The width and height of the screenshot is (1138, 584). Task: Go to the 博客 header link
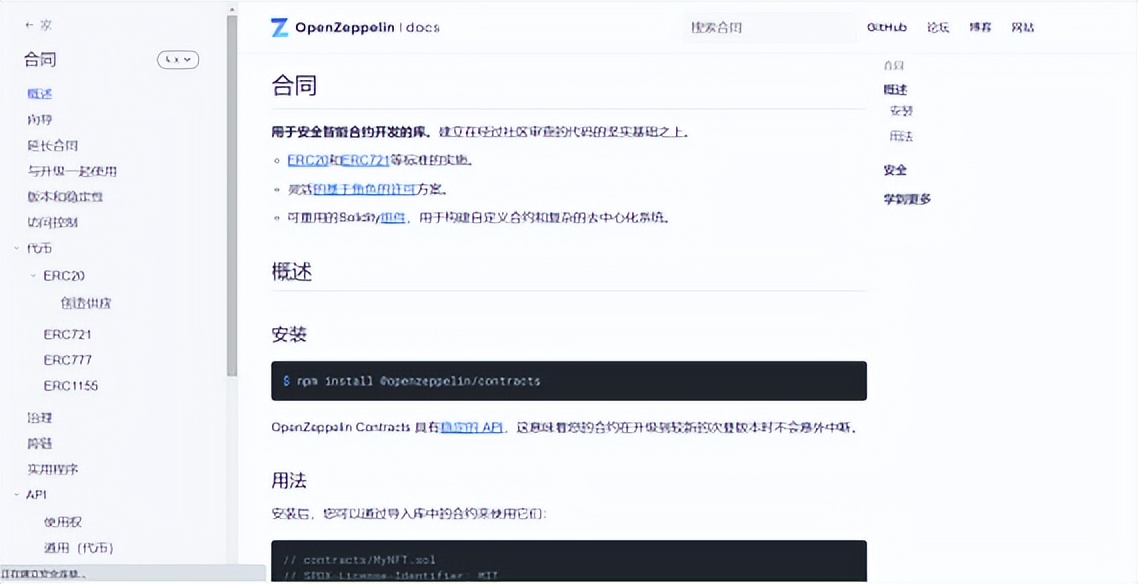coord(980,28)
